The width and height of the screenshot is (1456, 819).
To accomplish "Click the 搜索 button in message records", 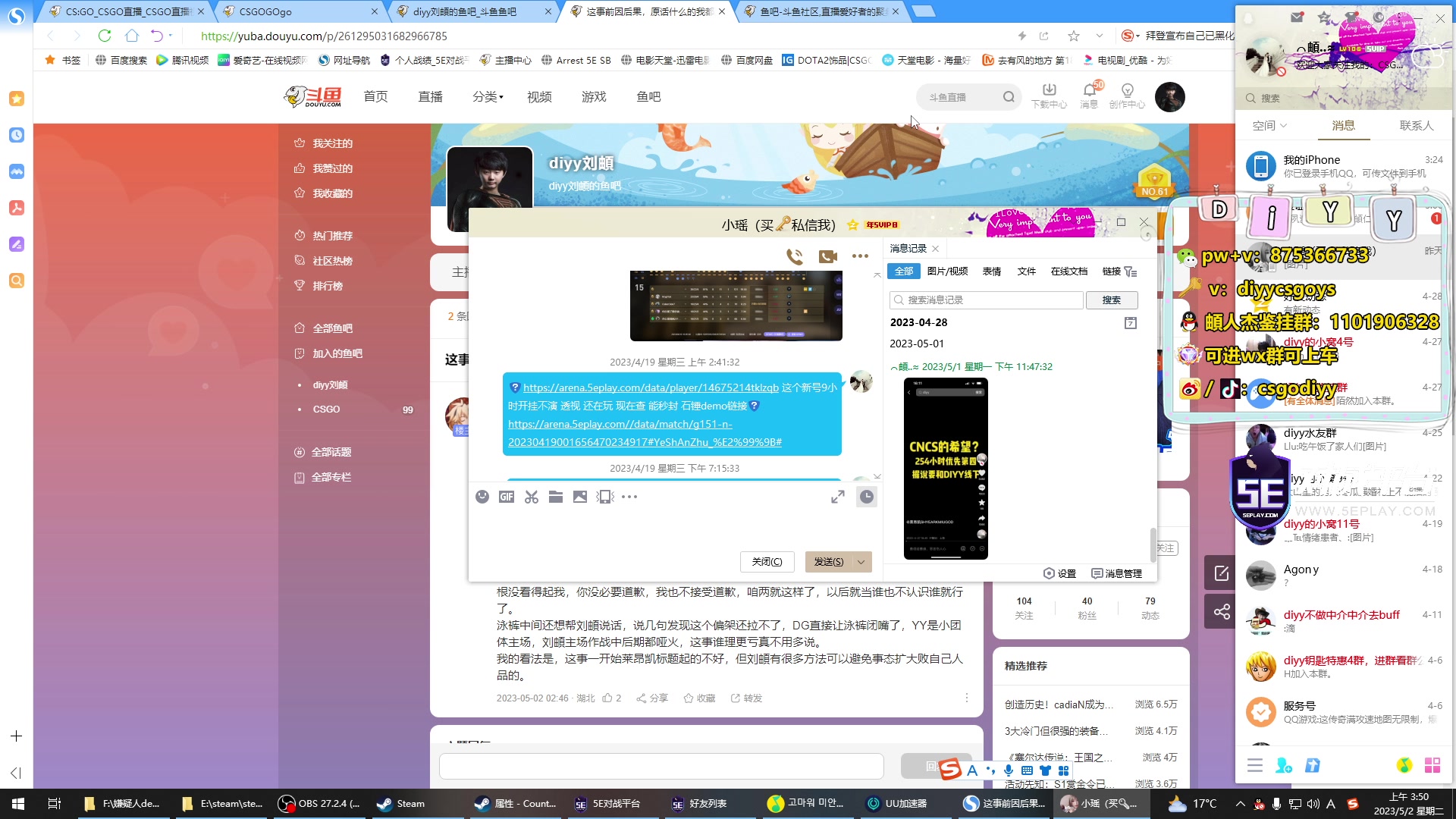I will pyautogui.click(x=1111, y=300).
